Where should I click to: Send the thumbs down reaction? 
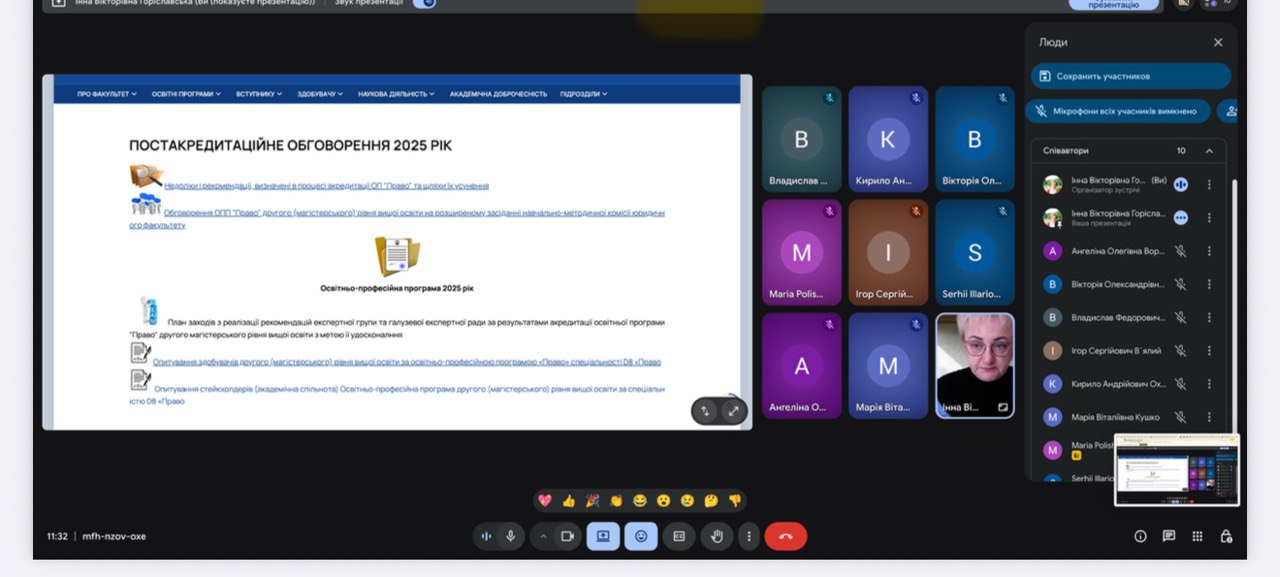(735, 501)
